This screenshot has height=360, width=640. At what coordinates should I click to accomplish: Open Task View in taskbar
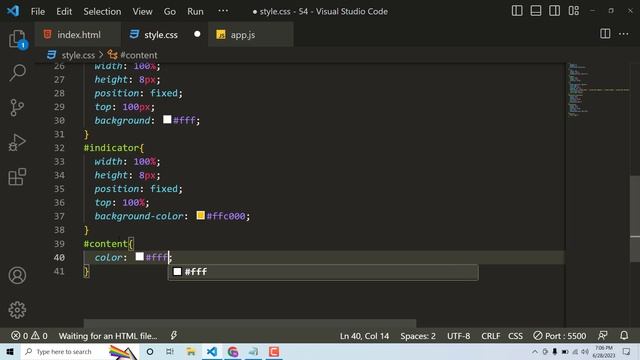tap(170, 351)
